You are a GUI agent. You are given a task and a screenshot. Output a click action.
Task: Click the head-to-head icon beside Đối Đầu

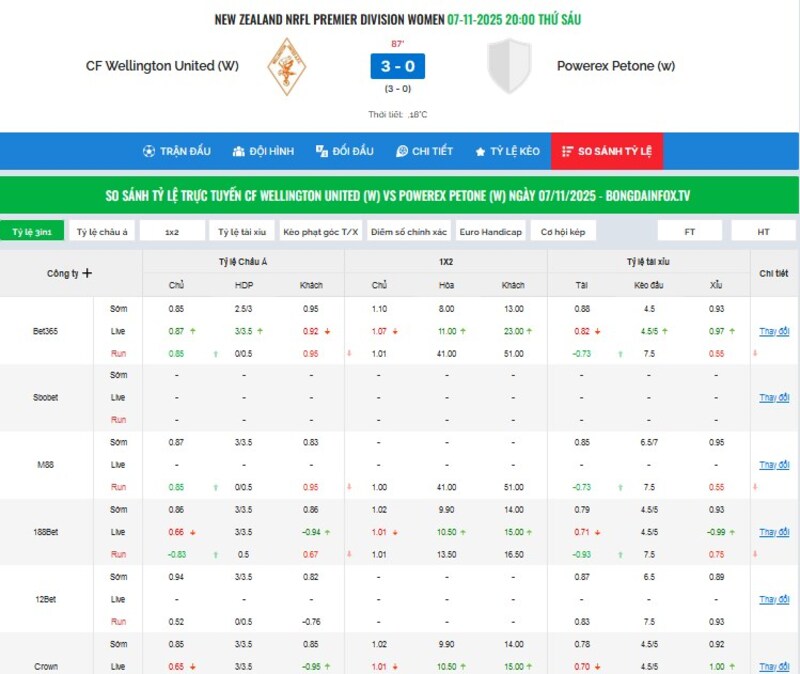pos(322,151)
